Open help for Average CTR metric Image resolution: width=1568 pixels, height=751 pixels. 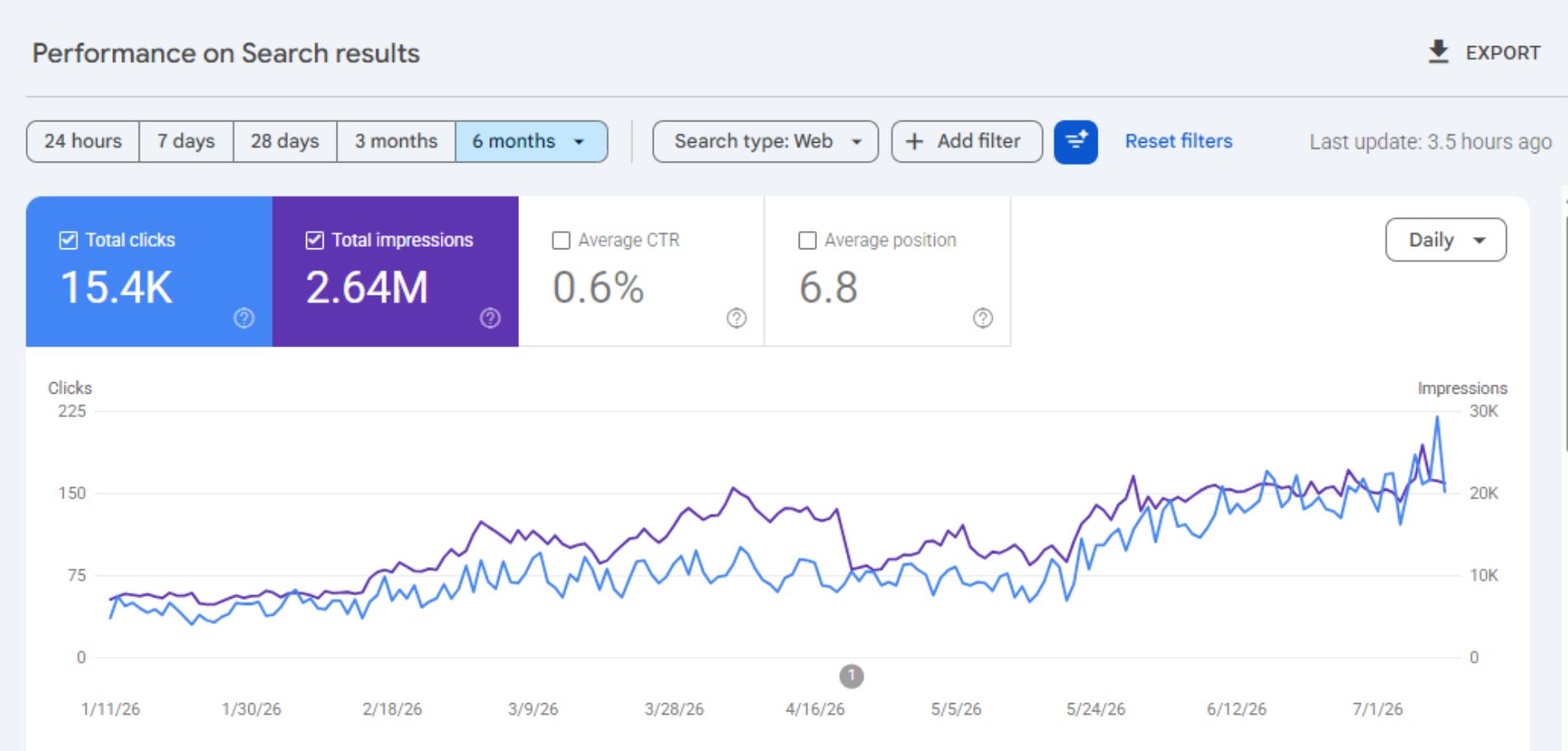point(736,318)
